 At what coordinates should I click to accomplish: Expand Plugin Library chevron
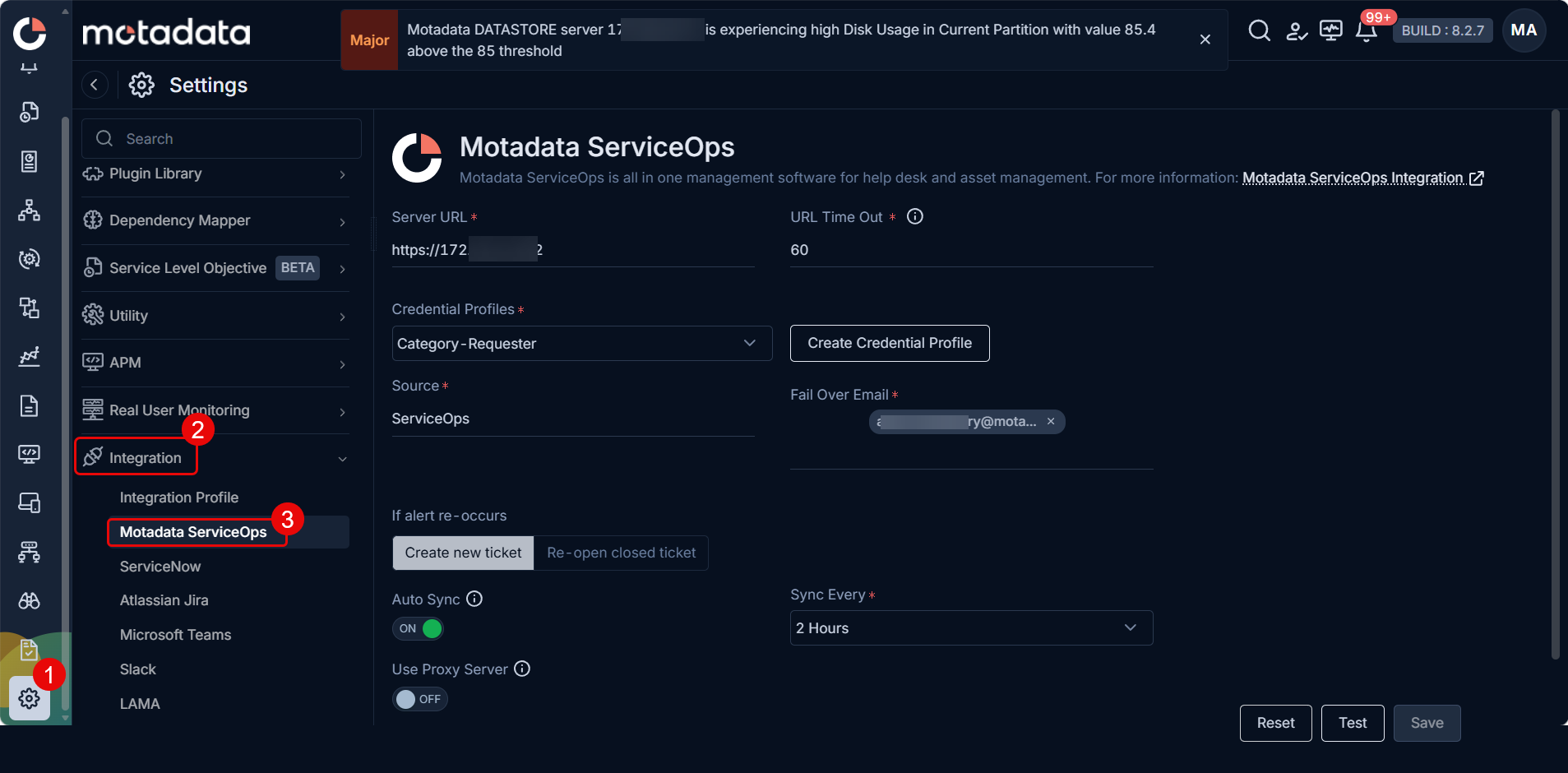point(342,174)
